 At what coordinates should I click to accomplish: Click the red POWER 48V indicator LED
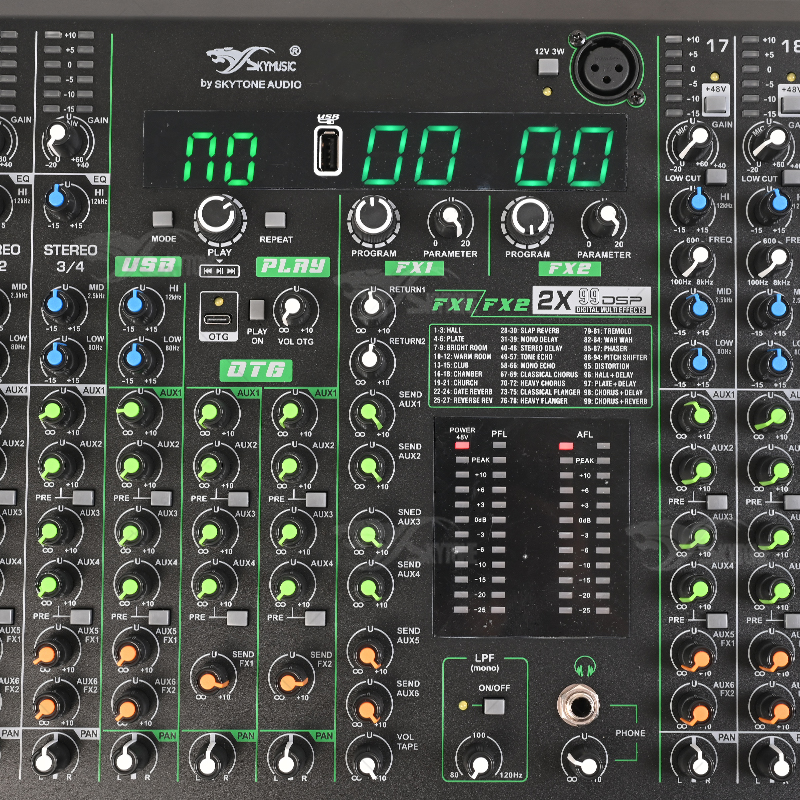(461, 444)
